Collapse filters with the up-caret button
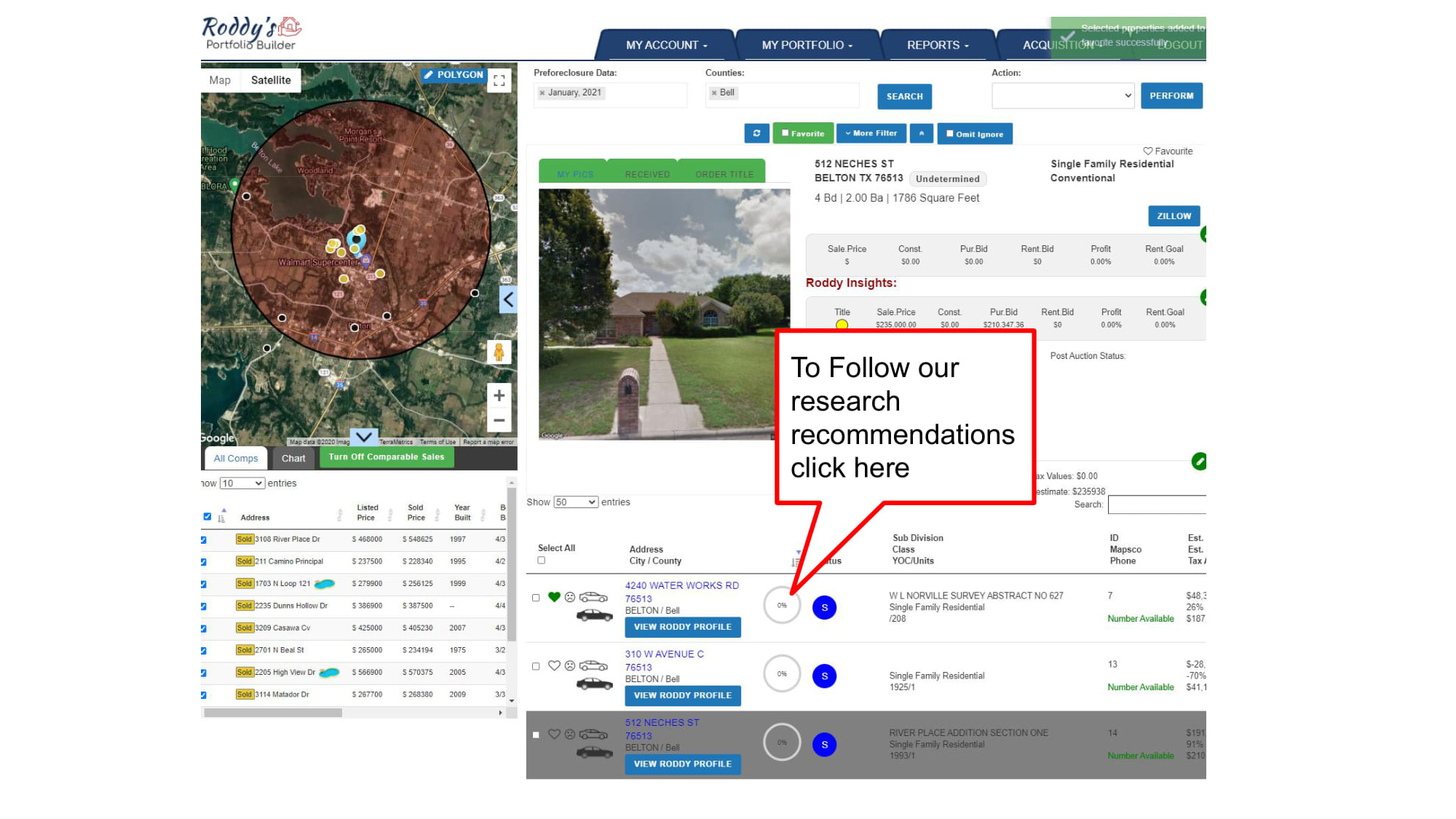The image size is (1456, 819). [921, 133]
